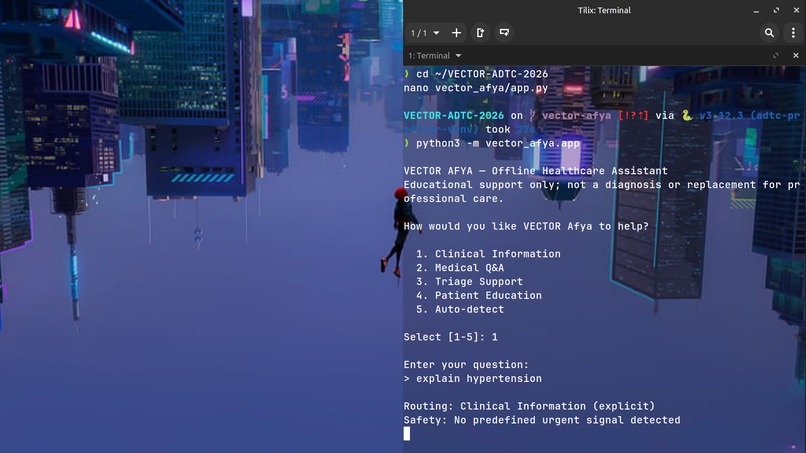
Task: Click the '[!?↑]' git status indicator
Action: 633,116
